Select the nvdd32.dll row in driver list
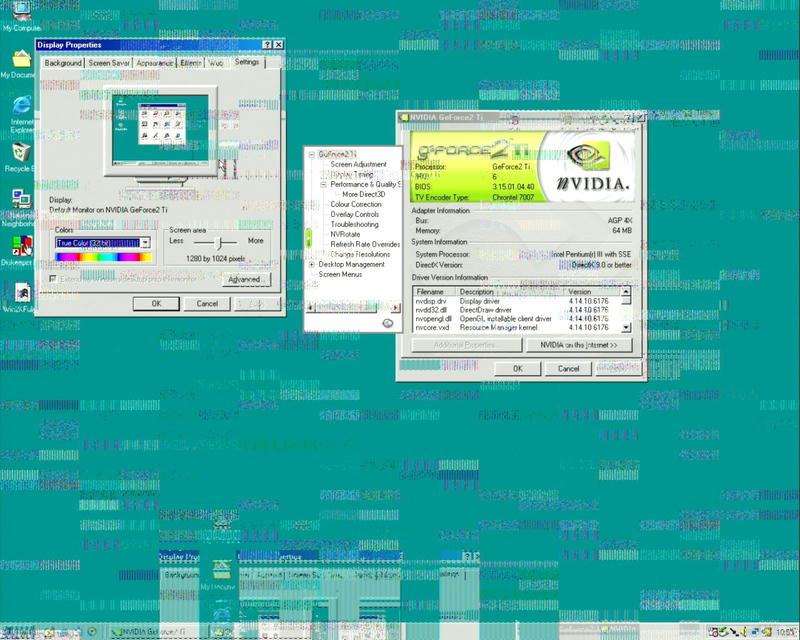Viewport: 800px width, 640px height. tap(517, 310)
